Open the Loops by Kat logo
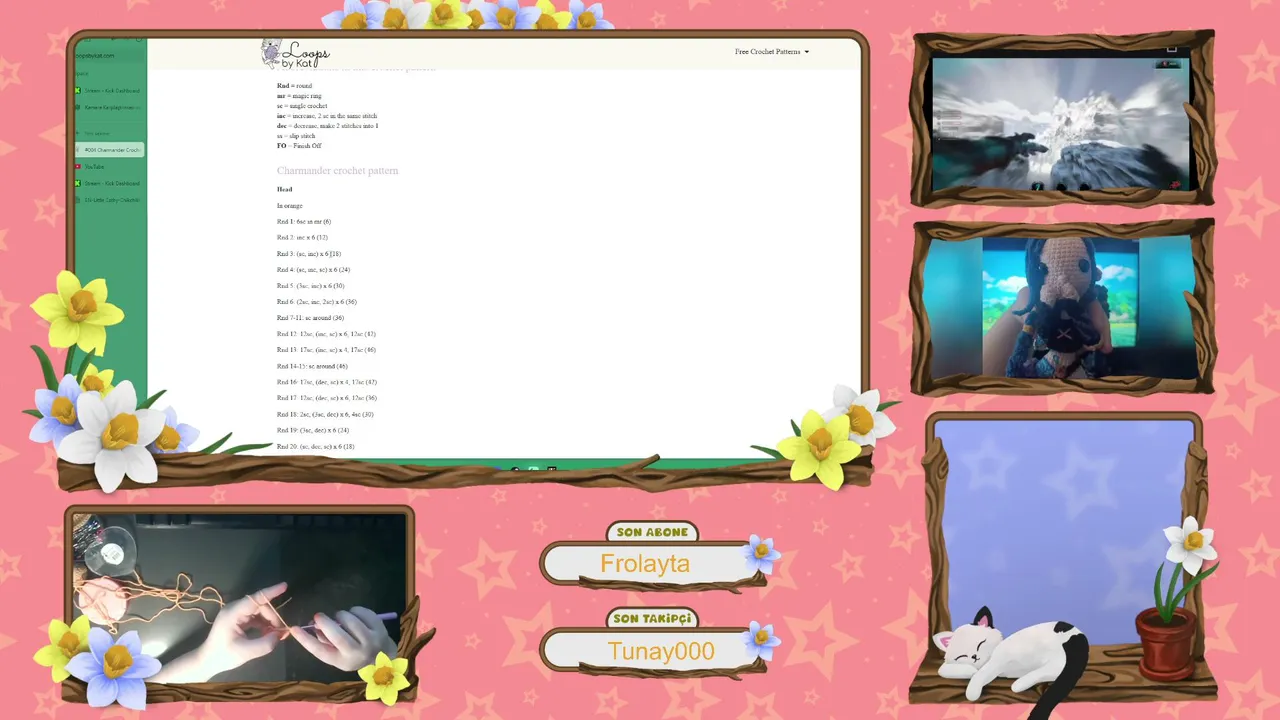Image resolution: width=1280 pixels, height=720 pixels. tap(295, 54)
